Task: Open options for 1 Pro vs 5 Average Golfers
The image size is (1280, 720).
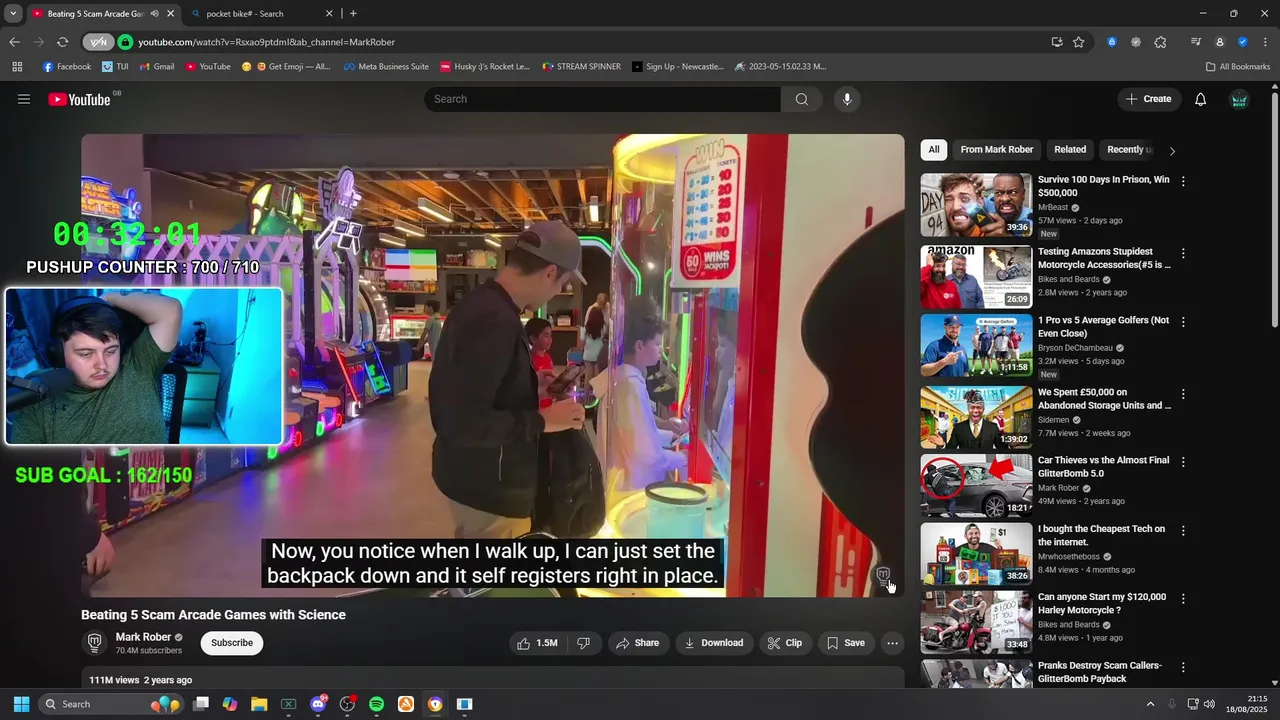Action: pyautogui.click(x=1183, y=322)
